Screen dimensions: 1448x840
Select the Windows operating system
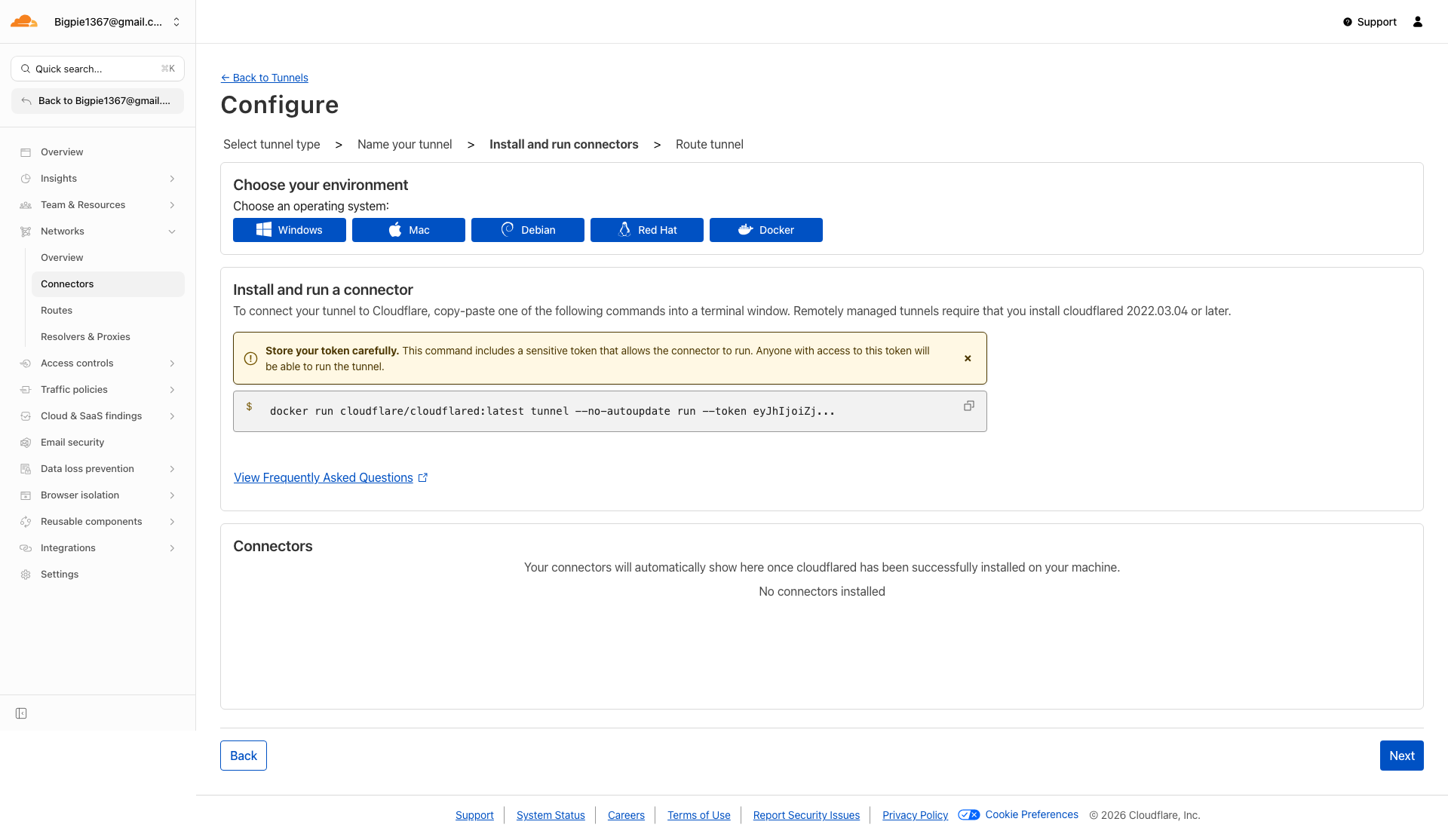(290, 230)
